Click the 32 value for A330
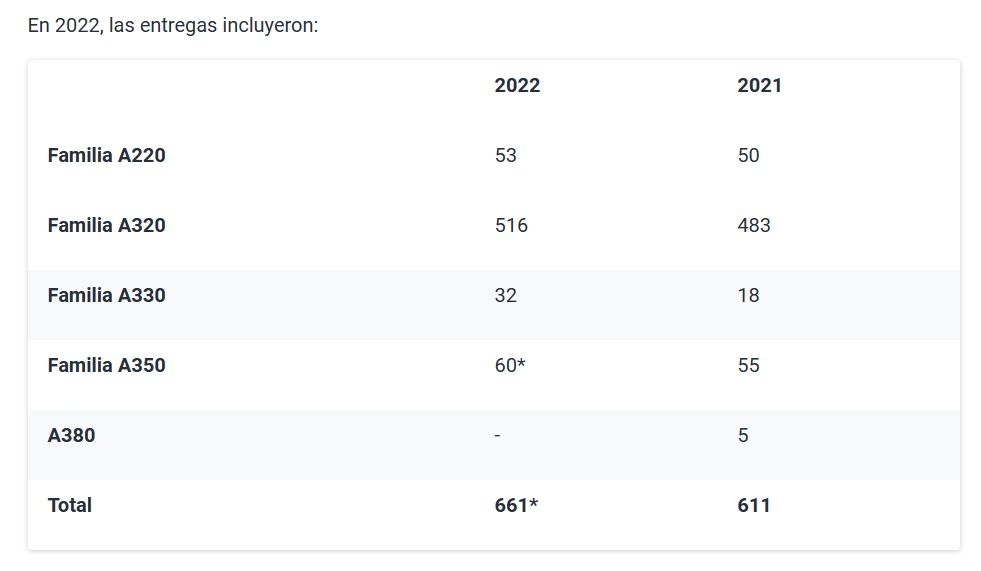981x571 pixels. point(506,295)
